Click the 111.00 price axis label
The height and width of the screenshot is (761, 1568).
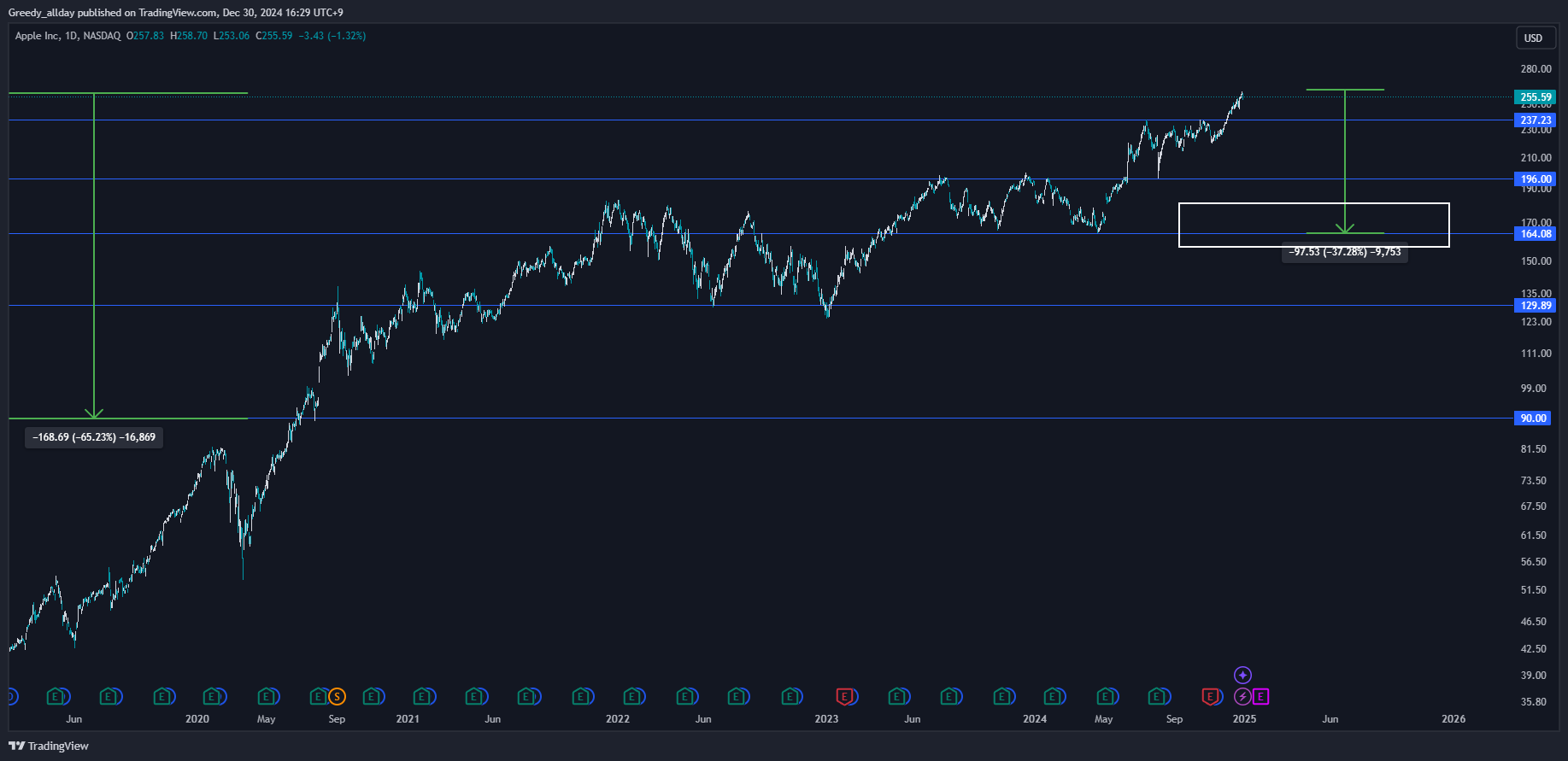pos(1536,354)
